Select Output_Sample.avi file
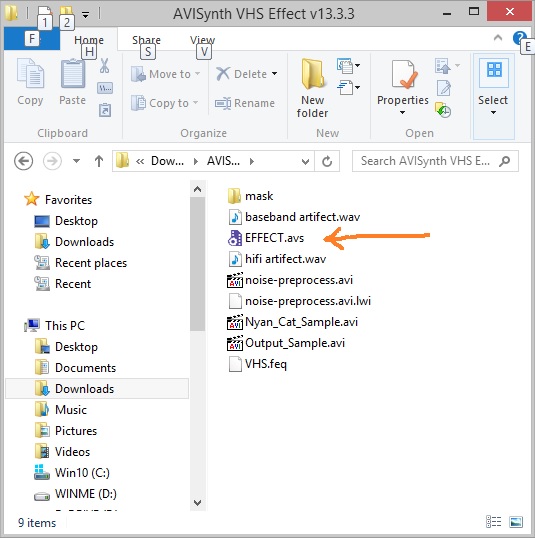 tap(286, 343)
